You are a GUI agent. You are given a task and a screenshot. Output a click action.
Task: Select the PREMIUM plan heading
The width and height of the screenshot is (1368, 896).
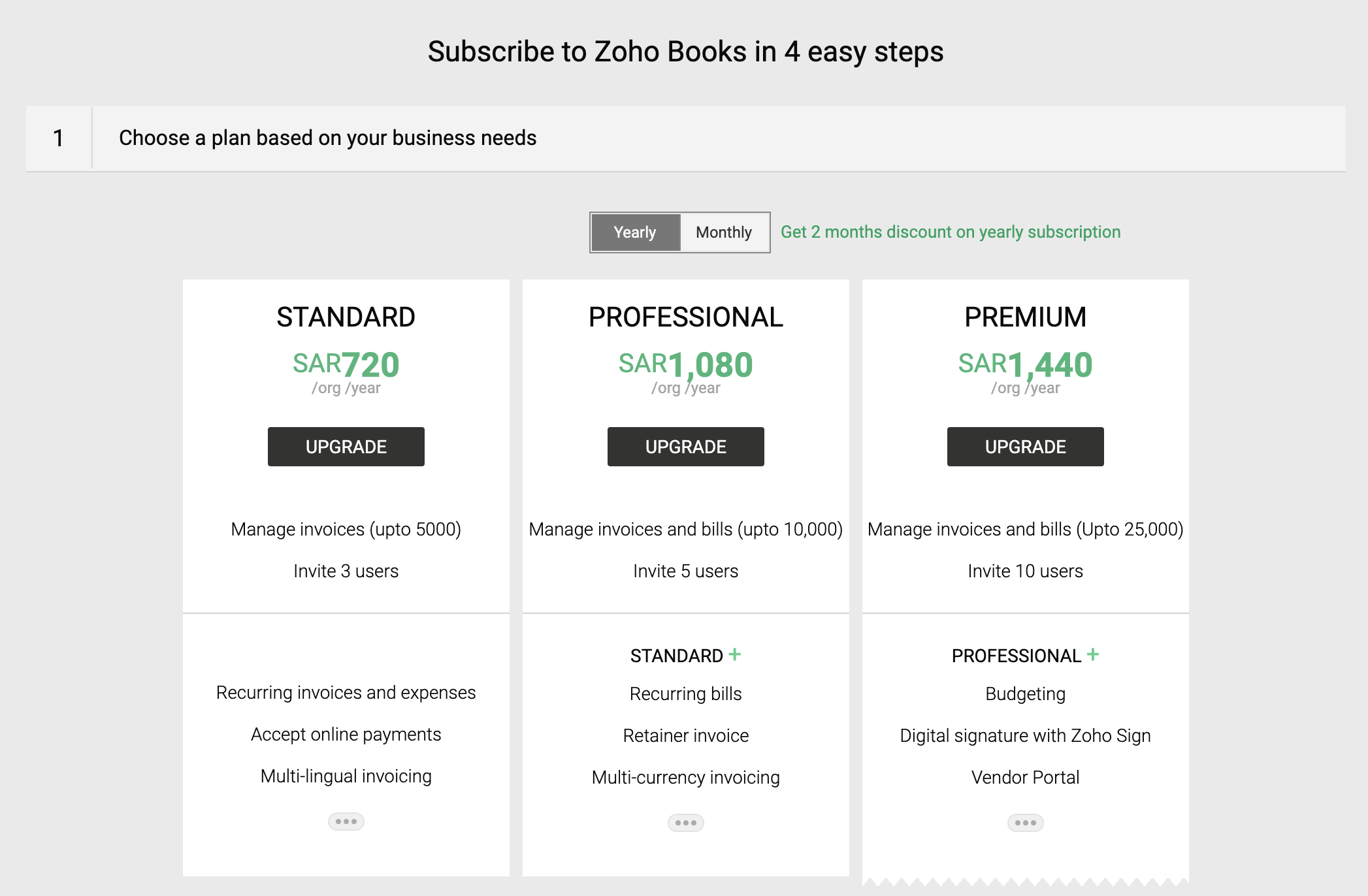1026,317
